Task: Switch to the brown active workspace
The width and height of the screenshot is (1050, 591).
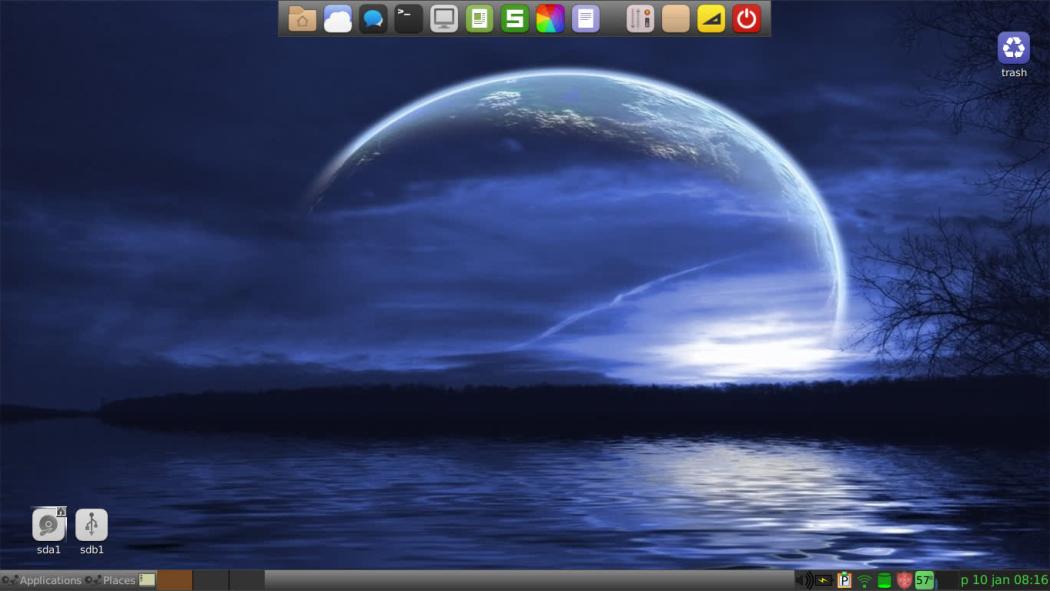Action: 175,580
